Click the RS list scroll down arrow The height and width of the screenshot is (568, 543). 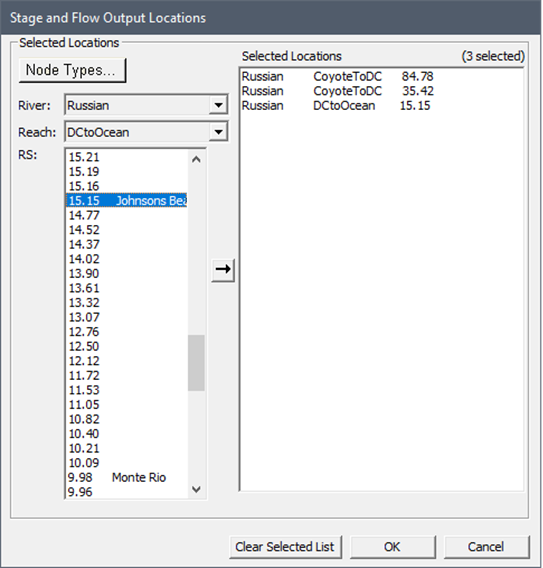click(x=196, y=489)
